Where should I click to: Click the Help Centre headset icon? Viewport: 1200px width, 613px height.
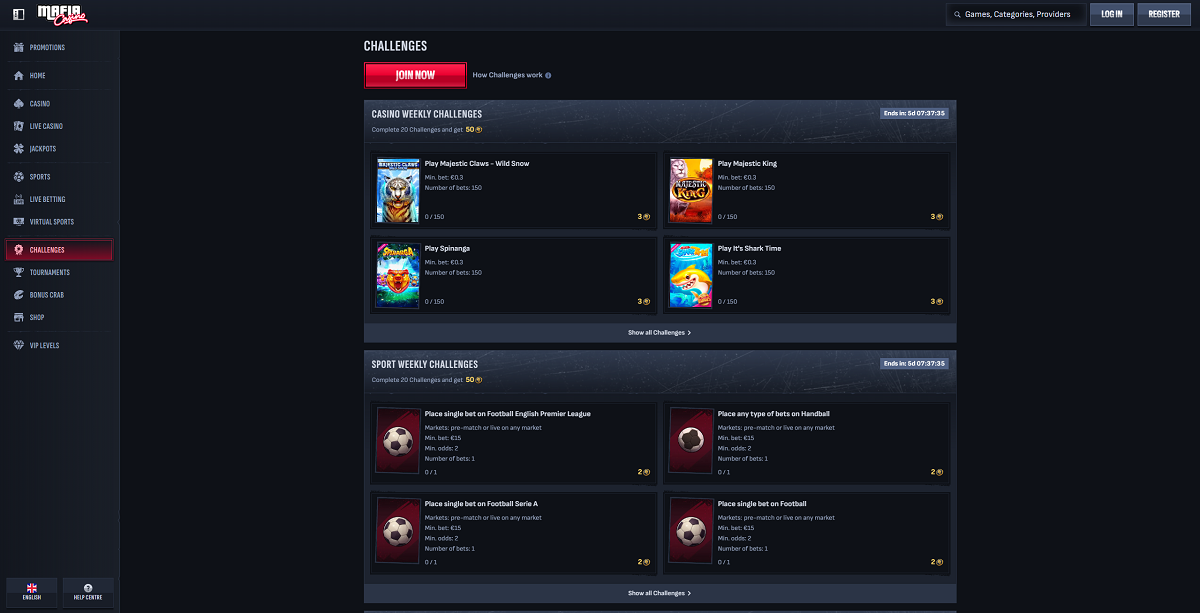tap(88, 587)
